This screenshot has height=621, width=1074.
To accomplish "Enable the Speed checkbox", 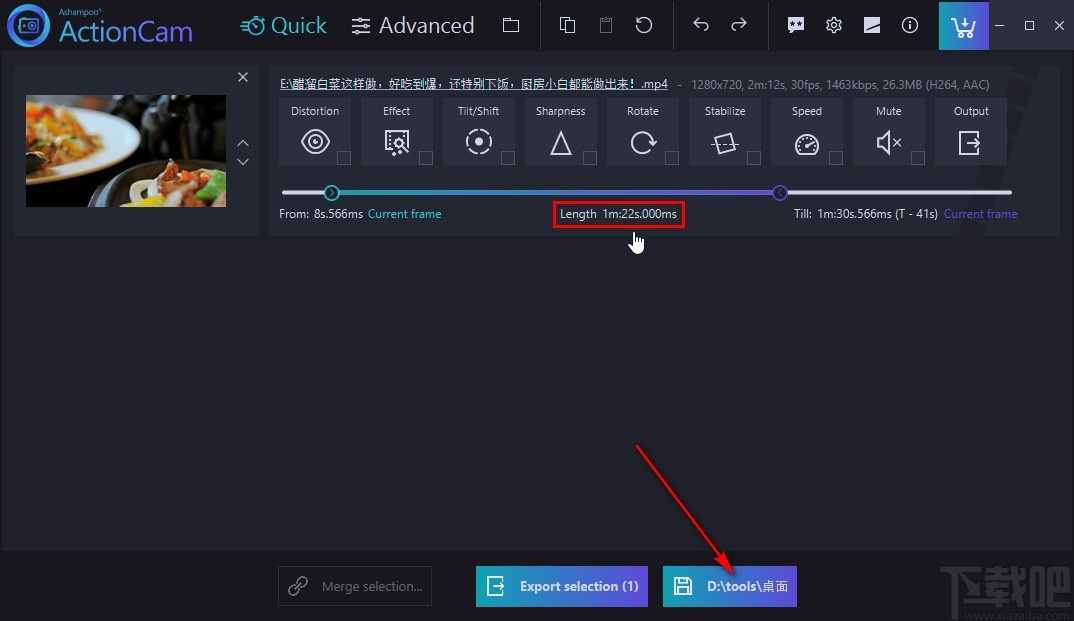I will pyautogui.click(x=836, y=158).
